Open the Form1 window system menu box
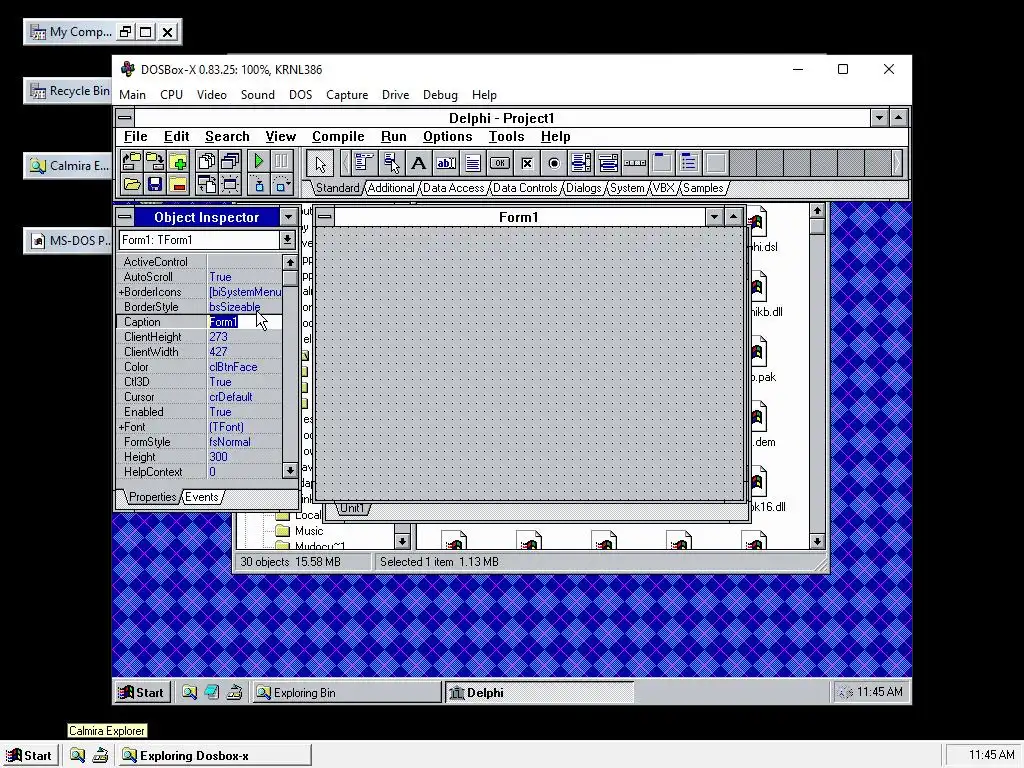The width and height of the screenshot is (1024, 768). (x=325, y=217)
